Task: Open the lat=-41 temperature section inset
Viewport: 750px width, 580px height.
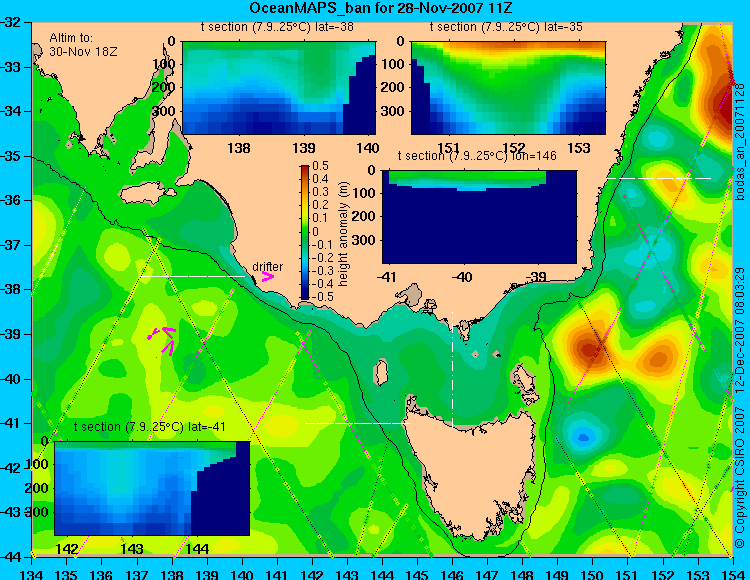Action: (152, 488)
